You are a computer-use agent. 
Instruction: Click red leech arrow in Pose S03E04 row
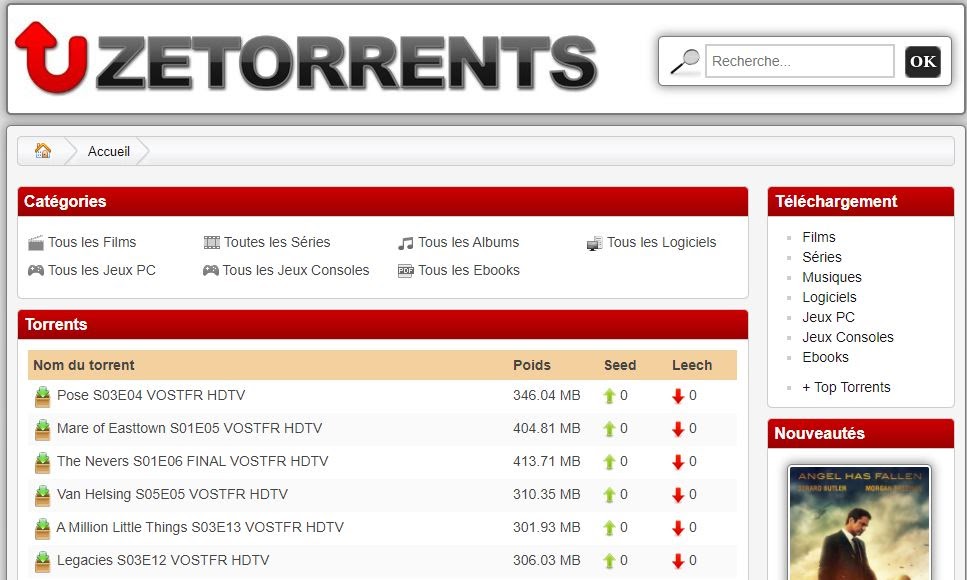pyautogui.click(x=678, y=396)
